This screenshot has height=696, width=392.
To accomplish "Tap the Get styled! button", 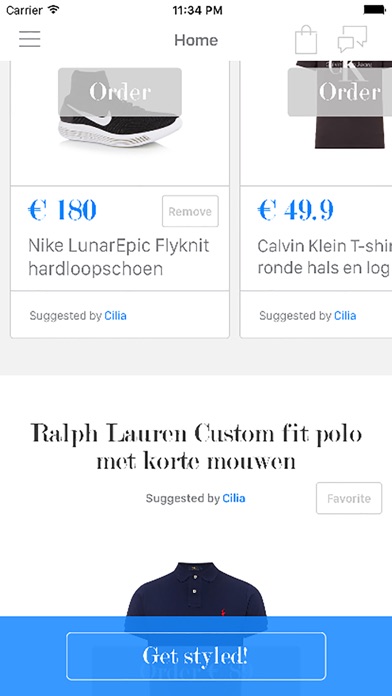I will (196, 656).
